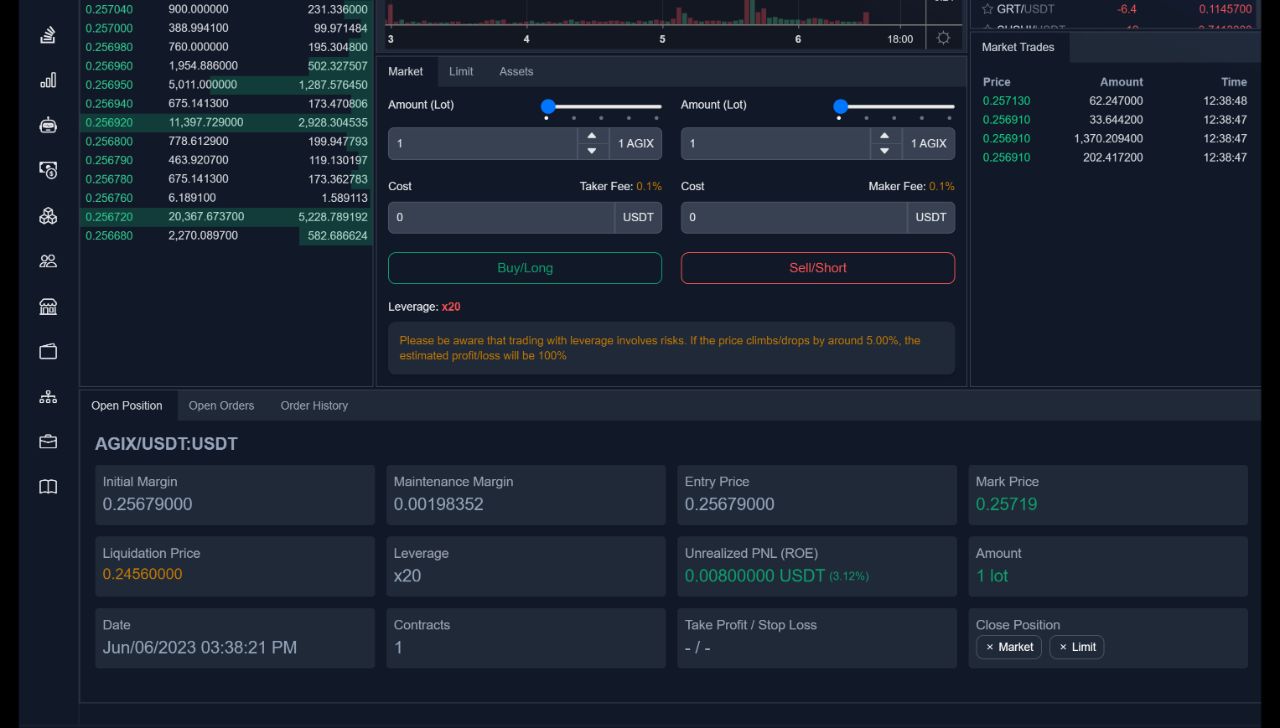Click the stacked blocks sidebar icon
Viewport: 1280px width, 728px height.
pos(47,215)
